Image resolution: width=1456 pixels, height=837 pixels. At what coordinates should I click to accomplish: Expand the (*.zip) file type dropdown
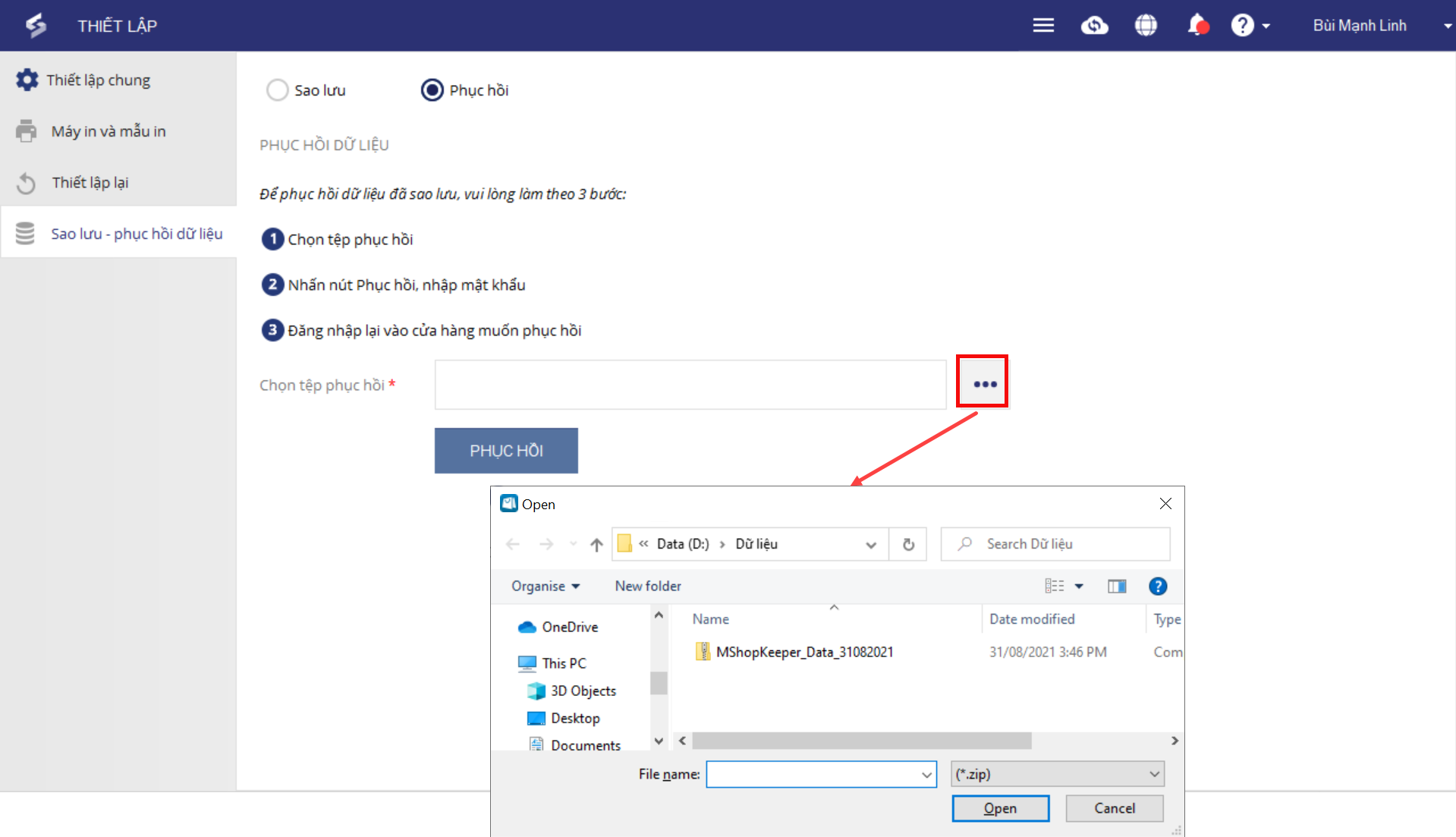[x=1057, y=774]
